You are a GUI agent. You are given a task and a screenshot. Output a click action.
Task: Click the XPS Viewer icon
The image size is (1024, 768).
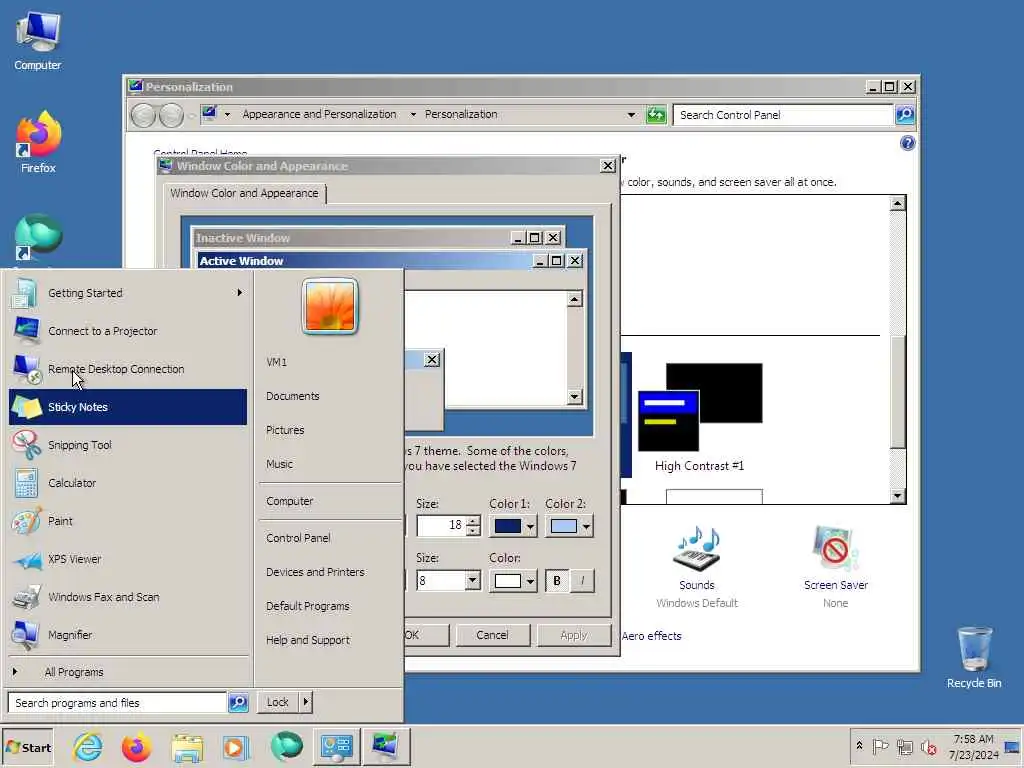click(27, 560)
